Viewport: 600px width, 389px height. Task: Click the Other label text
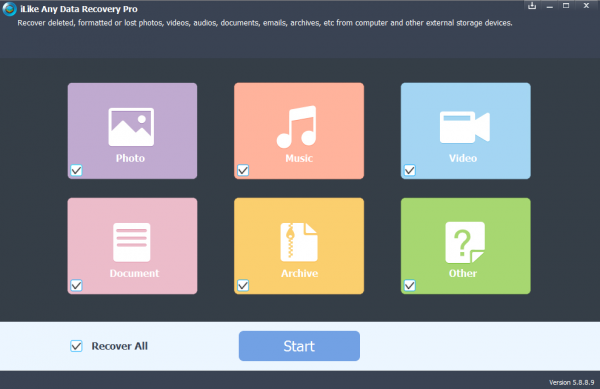[x=463, y=273]
